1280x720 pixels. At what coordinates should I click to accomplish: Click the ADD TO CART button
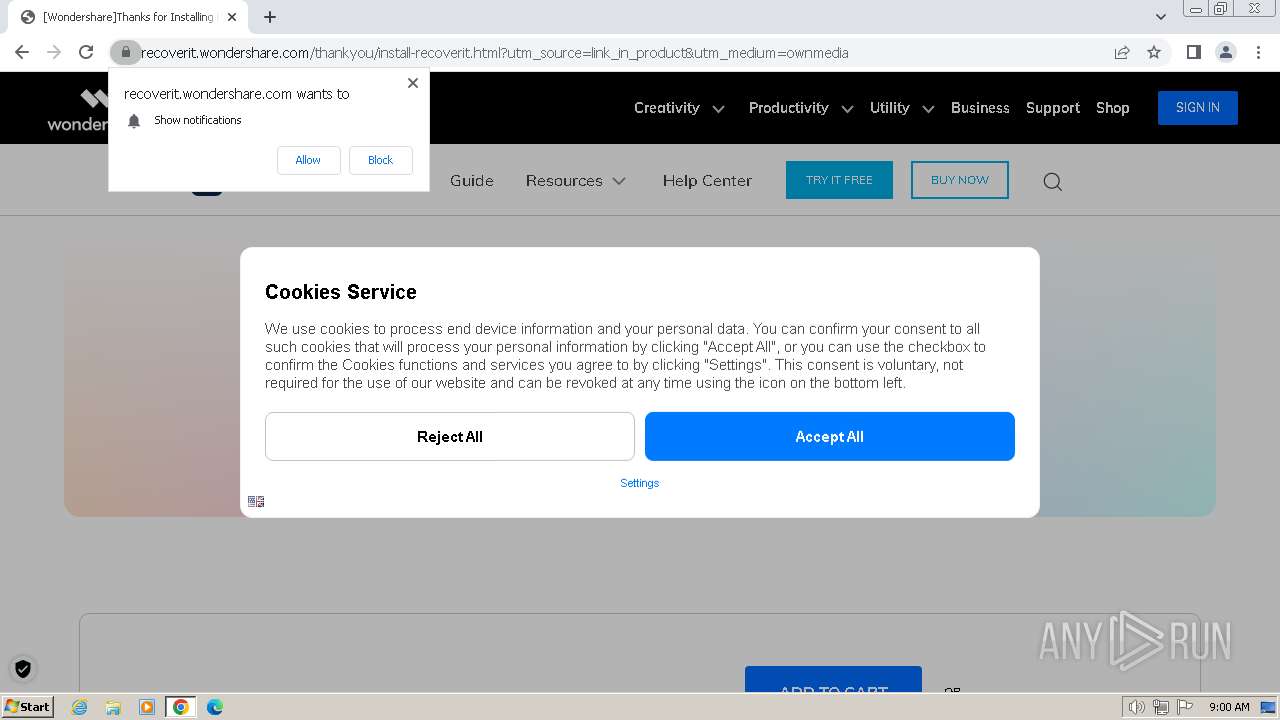[x=833, y=680]
